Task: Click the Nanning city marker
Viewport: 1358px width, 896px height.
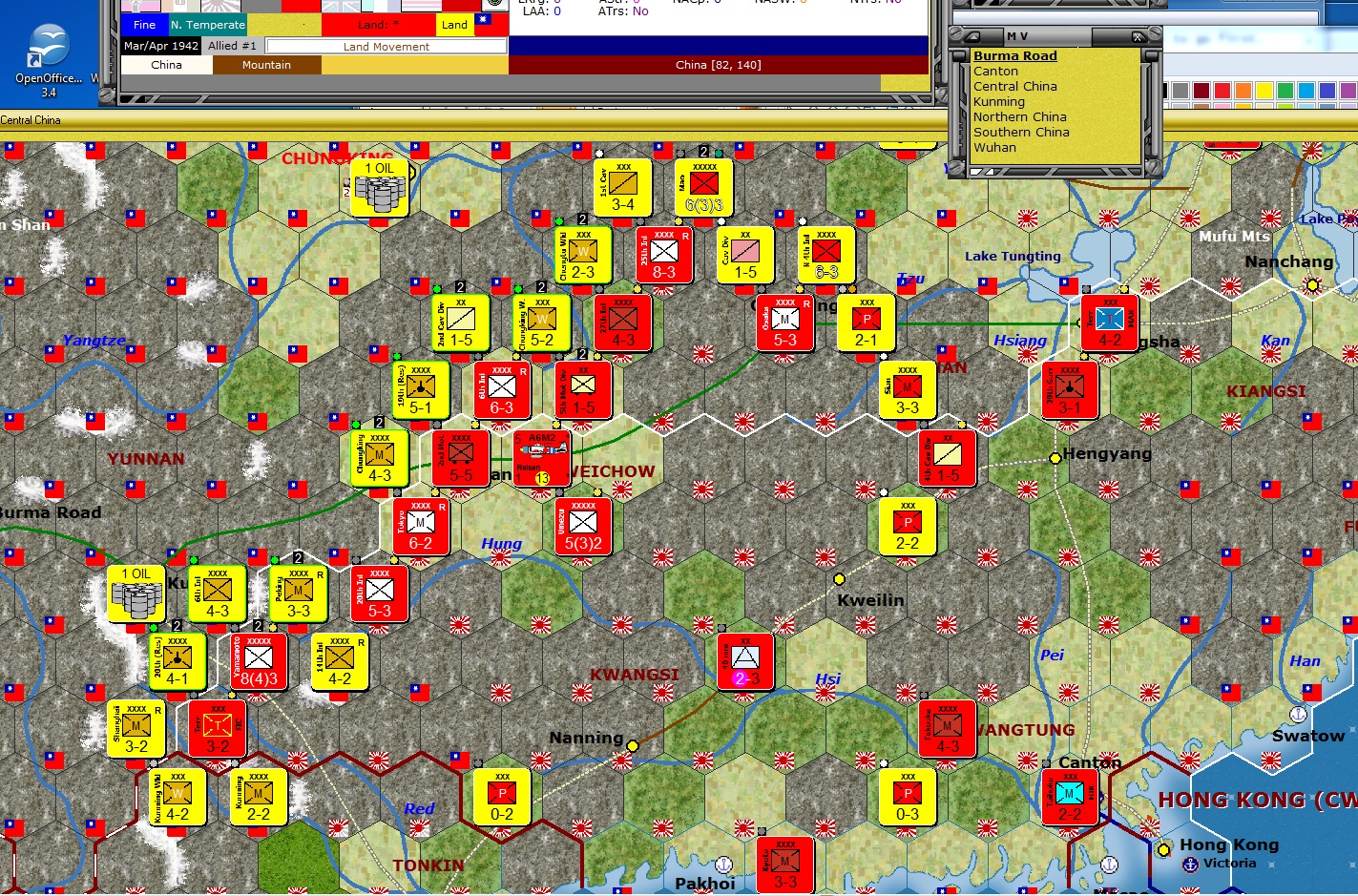Action: pos(632,746)
